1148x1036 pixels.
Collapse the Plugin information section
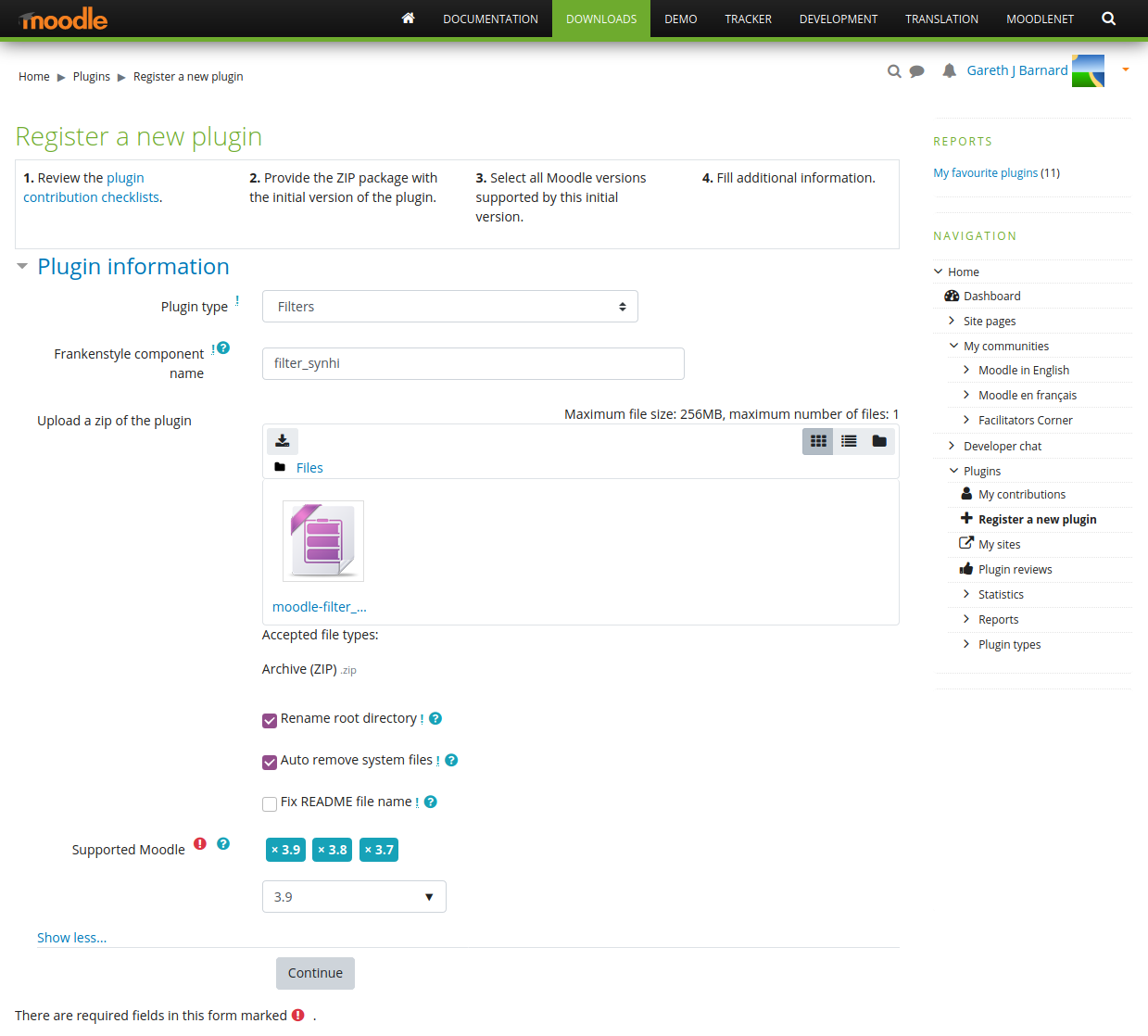tap(22, 267)
